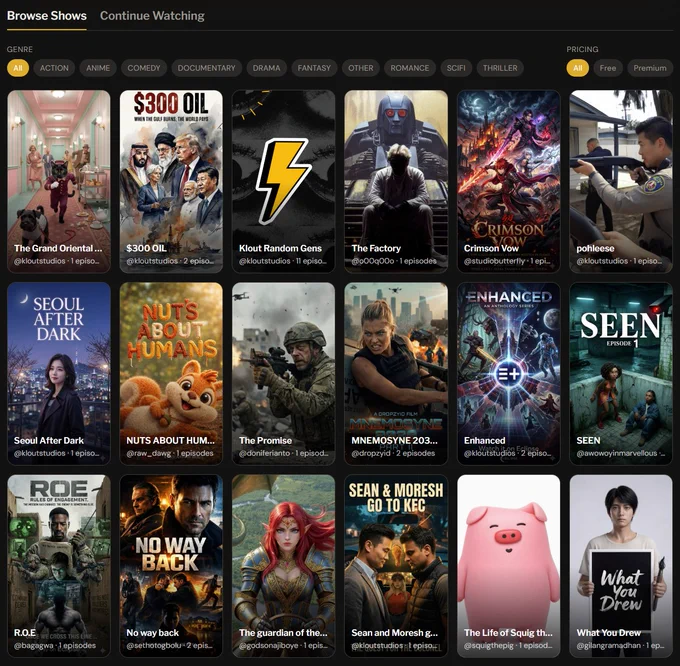This screenshot has height=666, width=680.
Task: Open The guardian of the... card
Action: pos(283,566)
